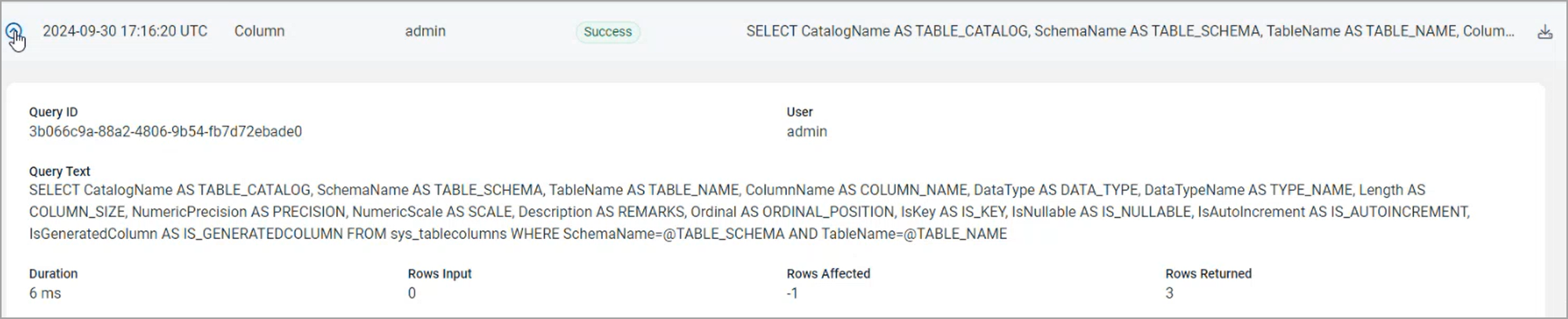
Task: Select the Rows Input value 0
Action: pyautogui.click(x=411, y=293)
